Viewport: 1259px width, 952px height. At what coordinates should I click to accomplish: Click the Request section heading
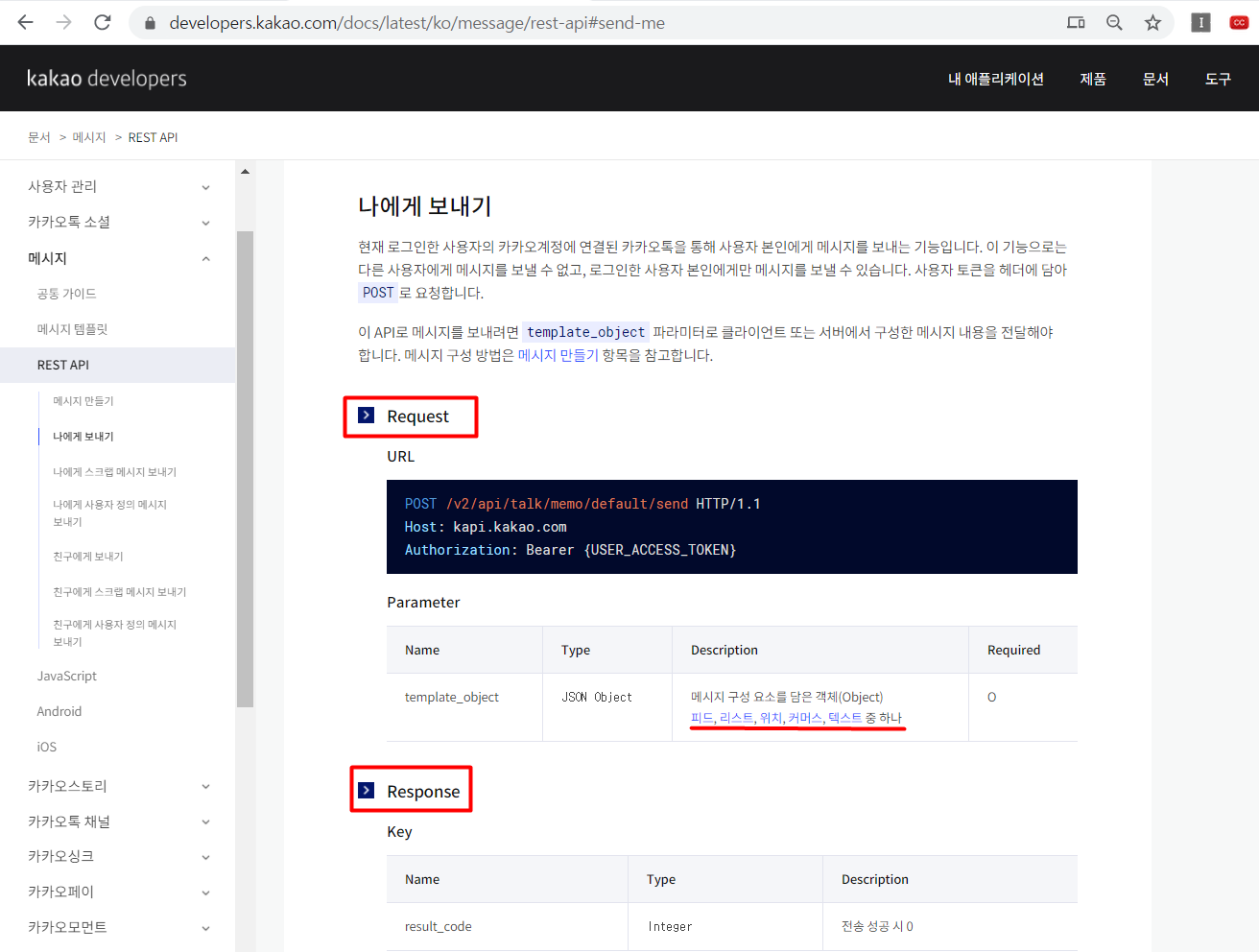[x=417, y=416]
